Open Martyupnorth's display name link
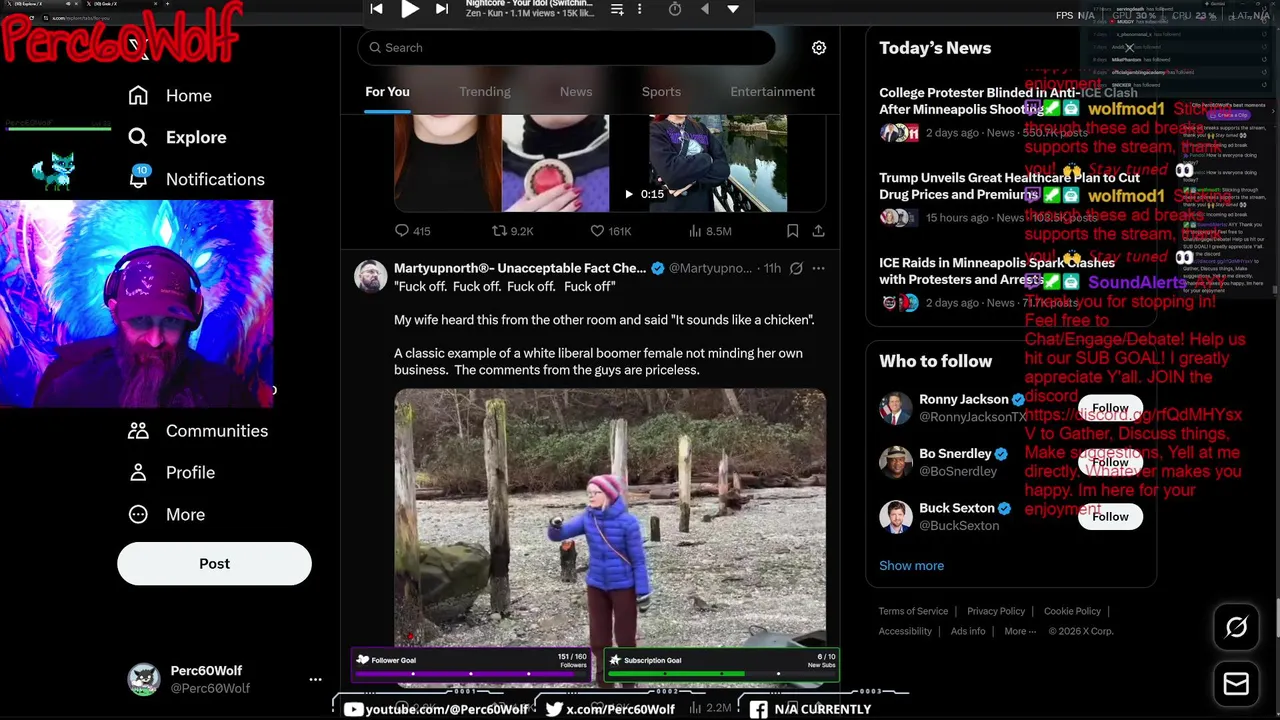Viewport: 1280px width, 720px height. pos(520,269)
